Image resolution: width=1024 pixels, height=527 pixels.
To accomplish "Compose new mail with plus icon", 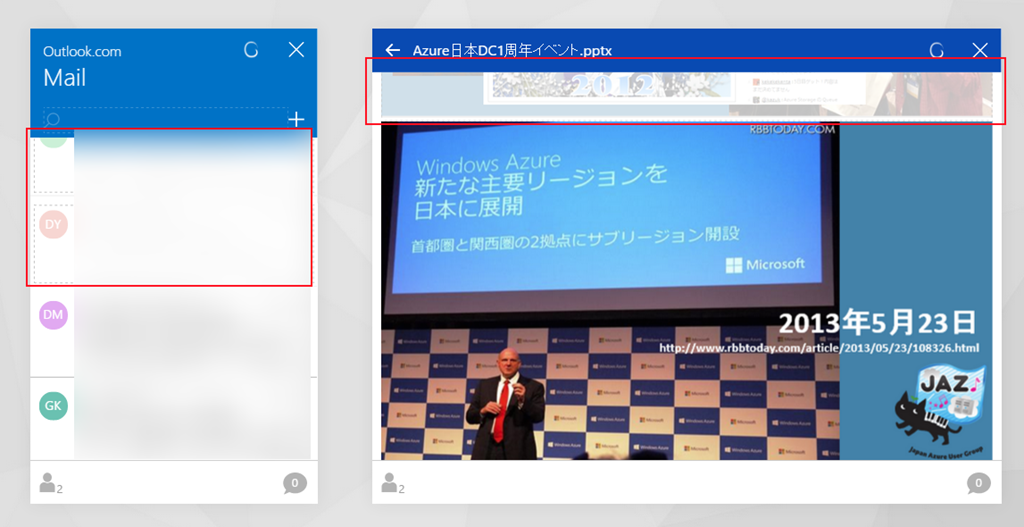I will [296, 120].
